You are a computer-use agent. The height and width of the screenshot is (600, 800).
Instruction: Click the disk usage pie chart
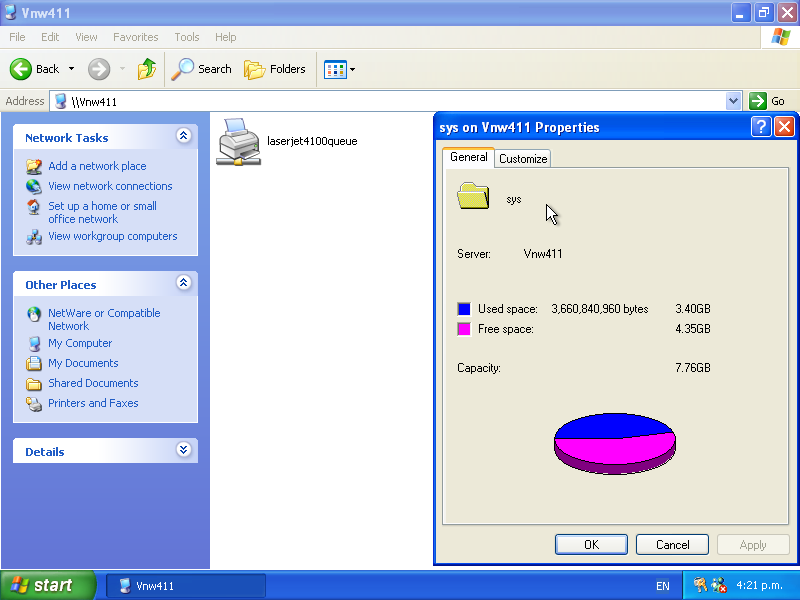click(x=615, y=443)
